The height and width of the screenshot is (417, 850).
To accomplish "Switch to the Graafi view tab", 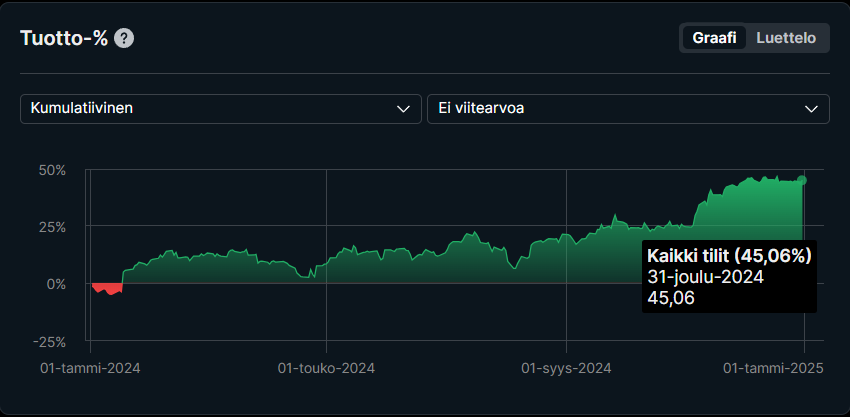I will click(714, 38).
